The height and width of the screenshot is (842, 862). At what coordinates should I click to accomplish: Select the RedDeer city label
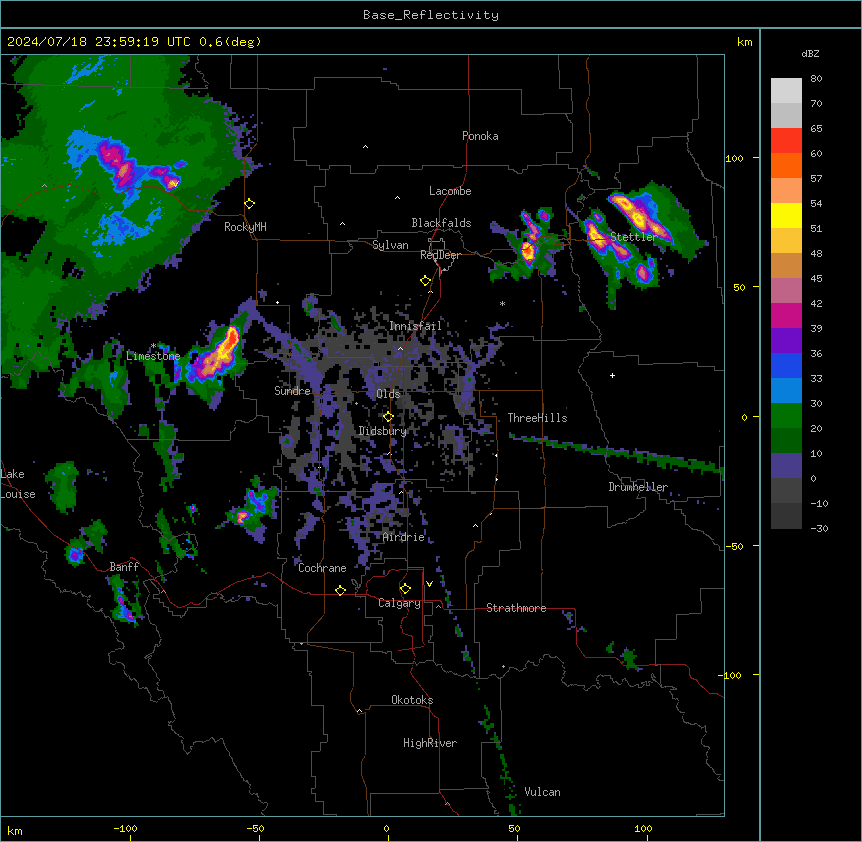(x=440, y=255)
